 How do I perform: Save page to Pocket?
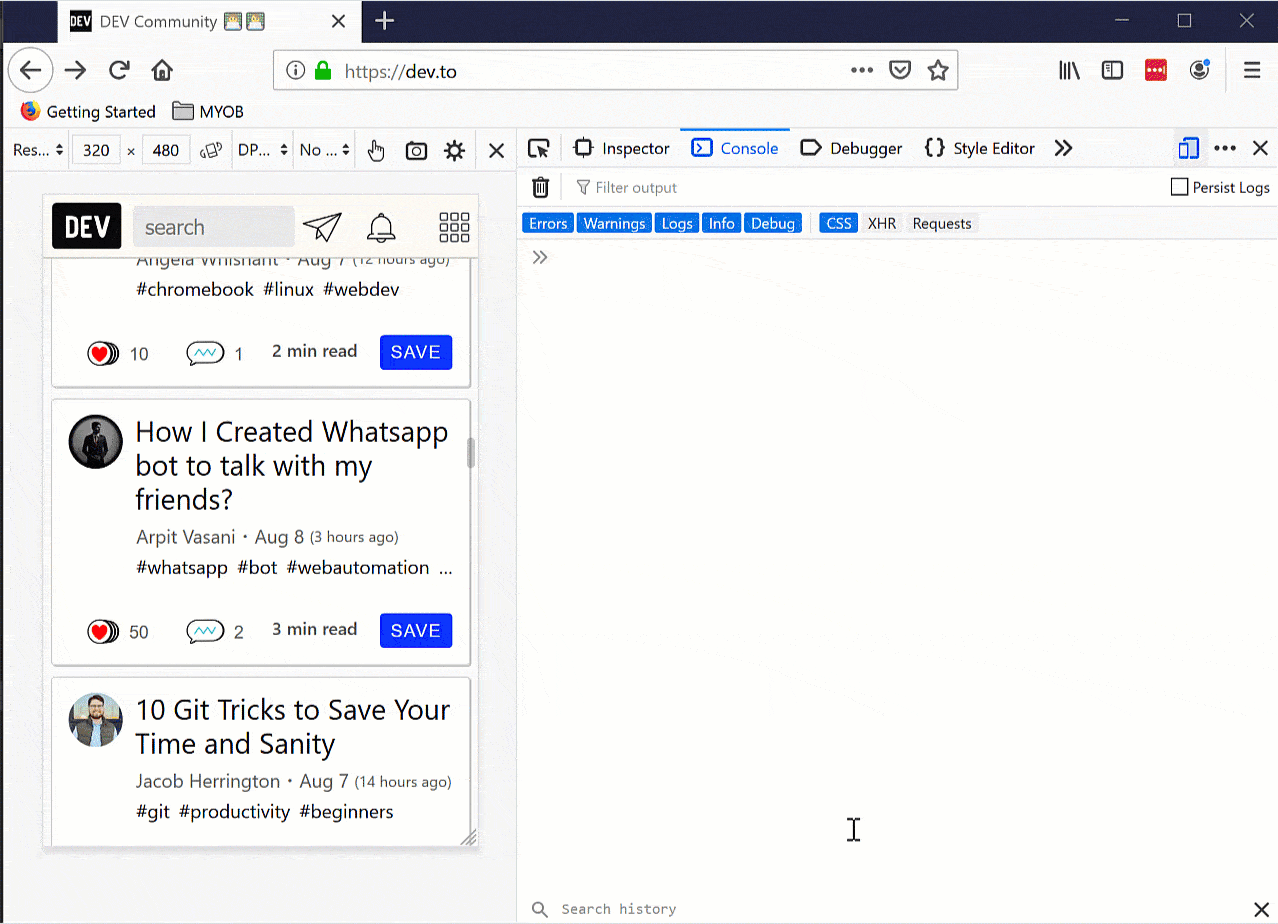[x=900, y=70]
